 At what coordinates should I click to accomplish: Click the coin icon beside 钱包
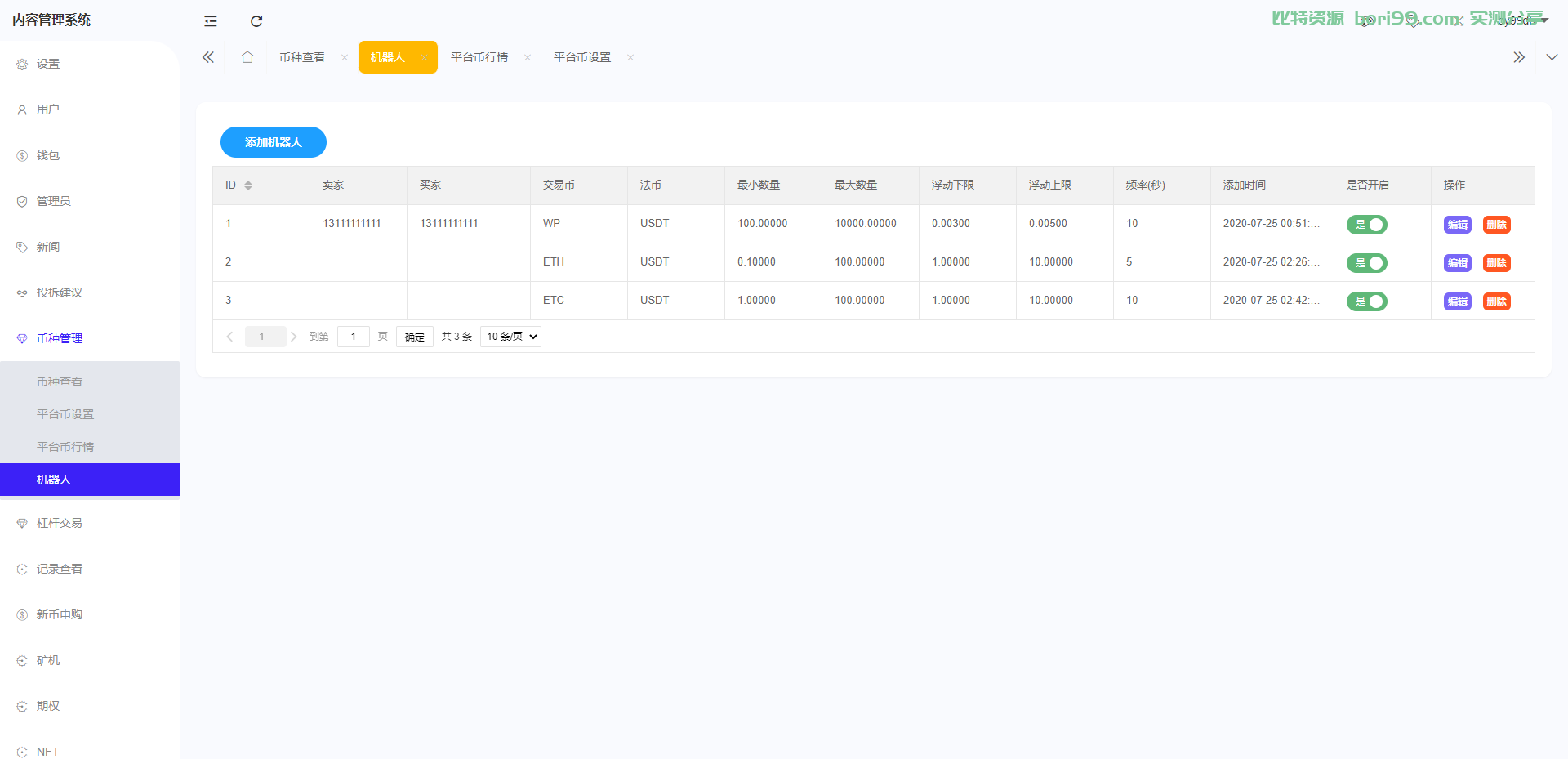tap(22, 155)
